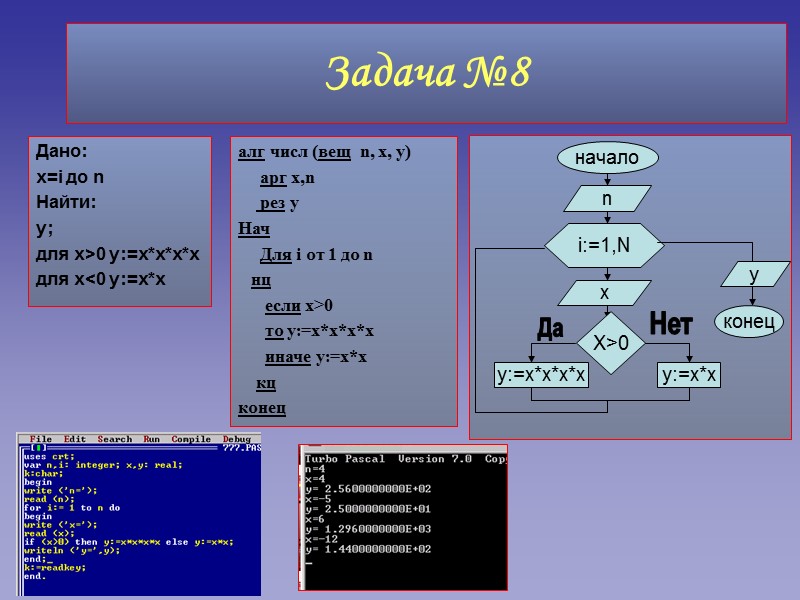800x600 pixels.
Task: Click the "y:=x*x*x*x" process box
Action: 542,373
